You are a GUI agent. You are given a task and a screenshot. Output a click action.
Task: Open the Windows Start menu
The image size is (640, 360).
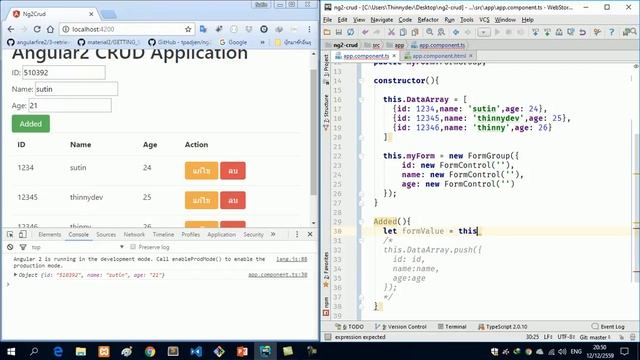(x=11, y=351)
